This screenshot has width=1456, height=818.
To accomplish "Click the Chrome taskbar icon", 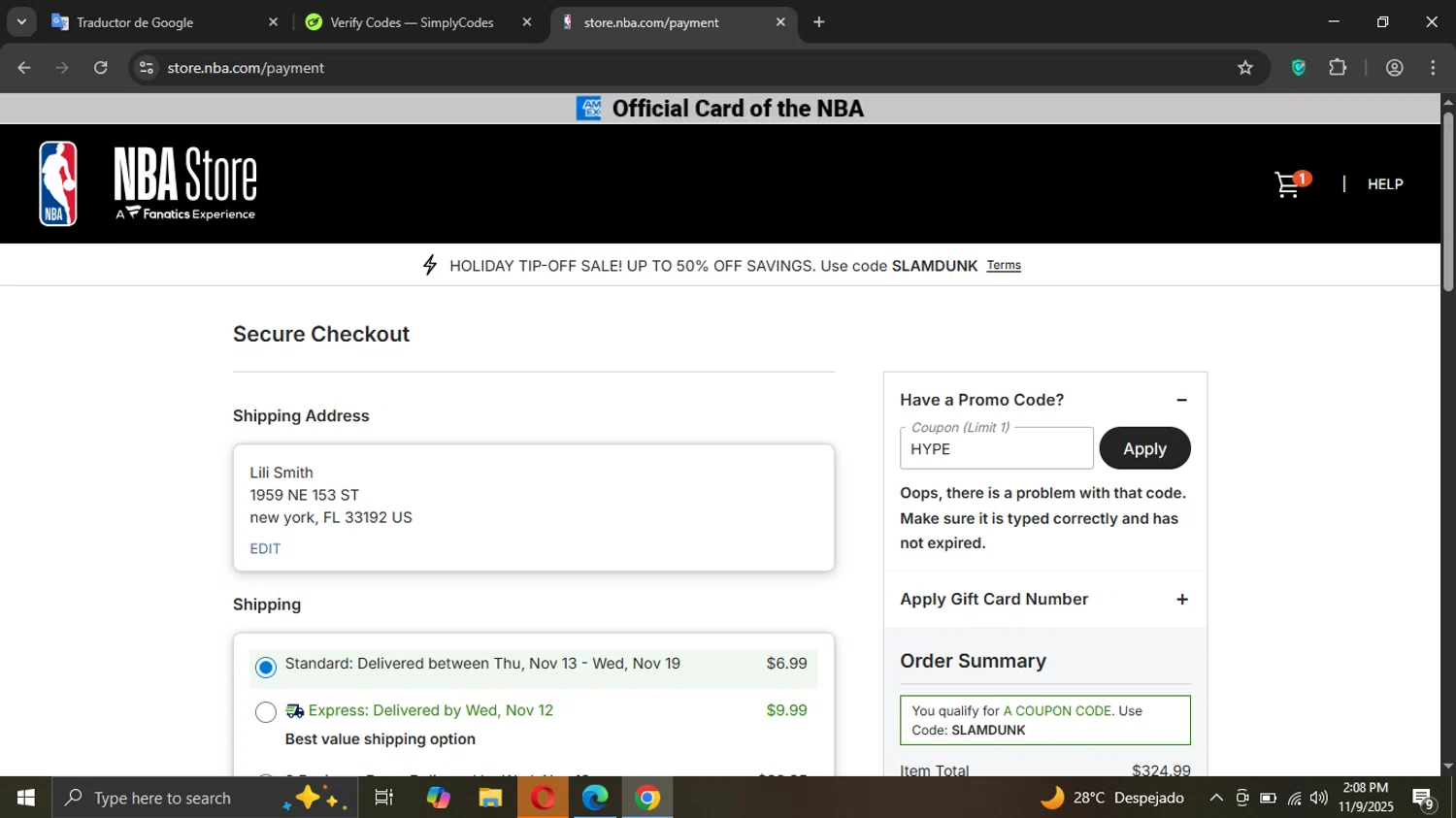I will pos(647,798).
